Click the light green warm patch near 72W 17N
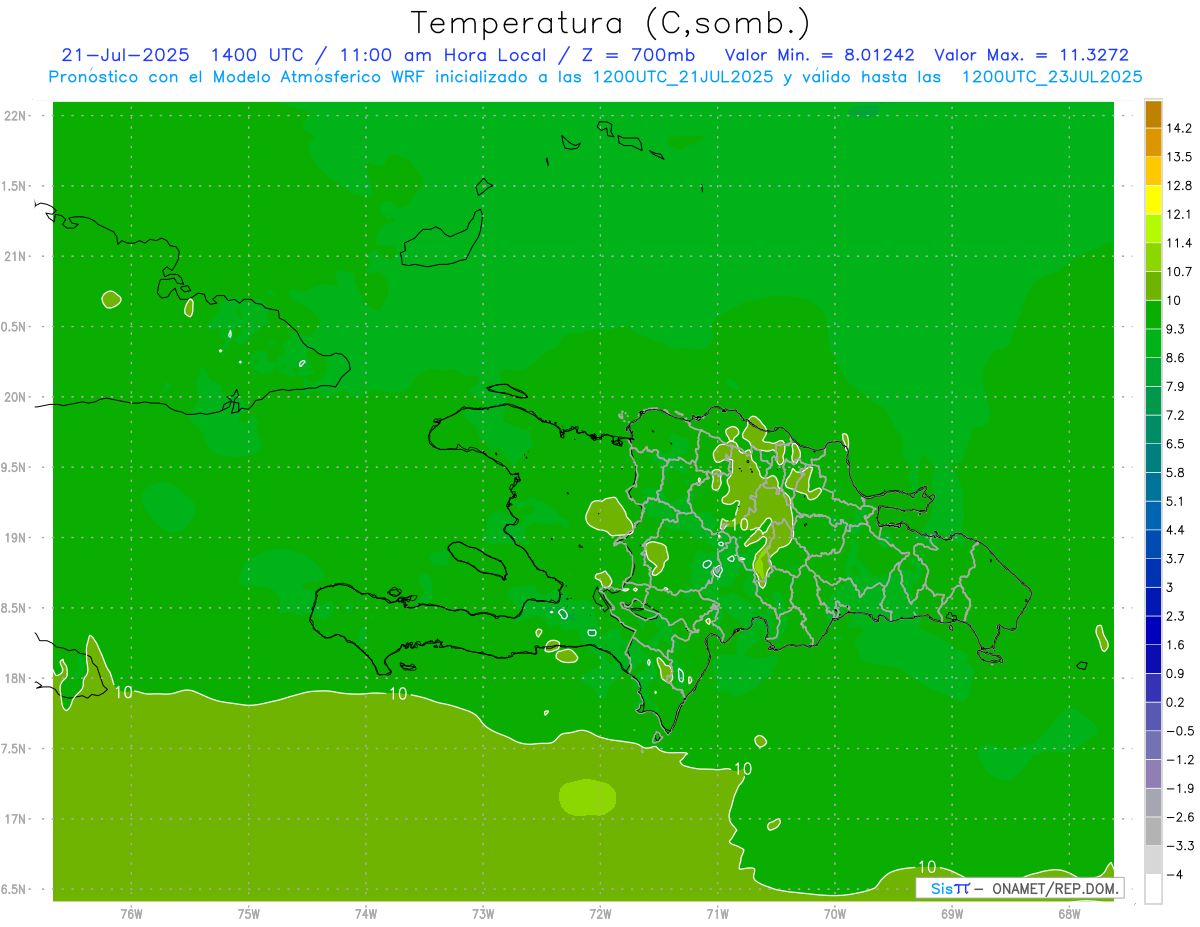 point(587,797)
